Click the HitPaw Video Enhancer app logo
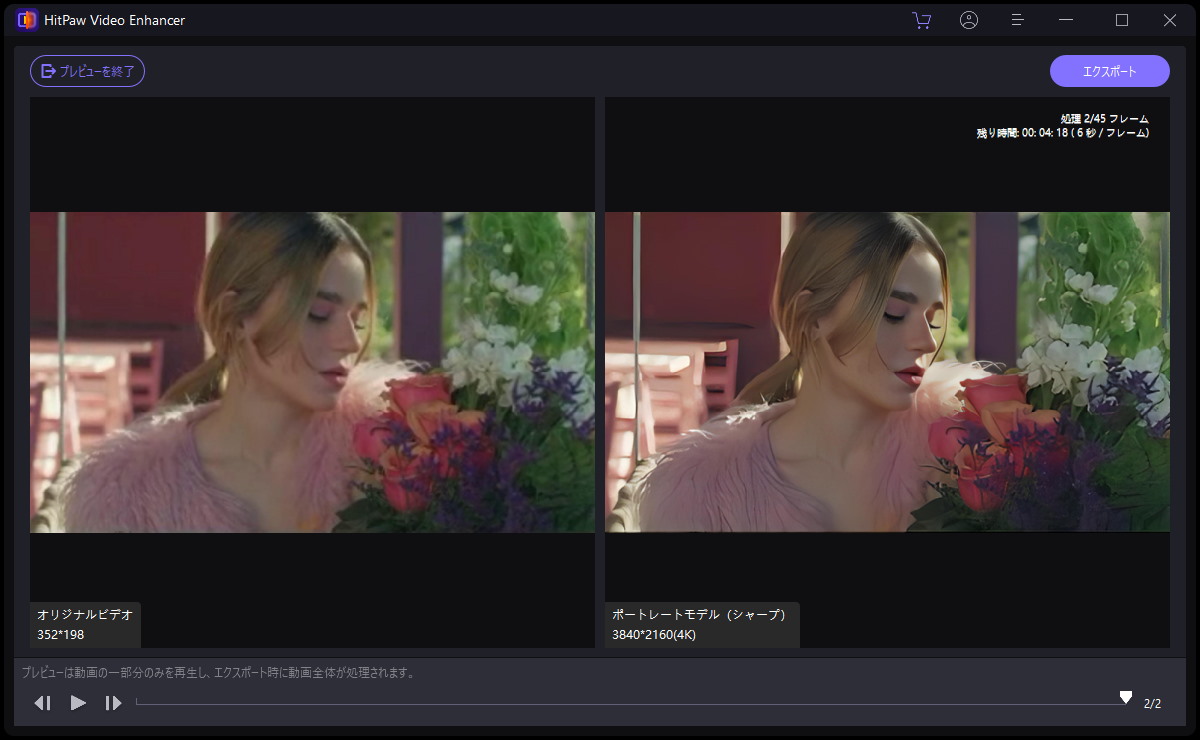The height and width of the screenshot is (740, 1200). tap(27, 20)
